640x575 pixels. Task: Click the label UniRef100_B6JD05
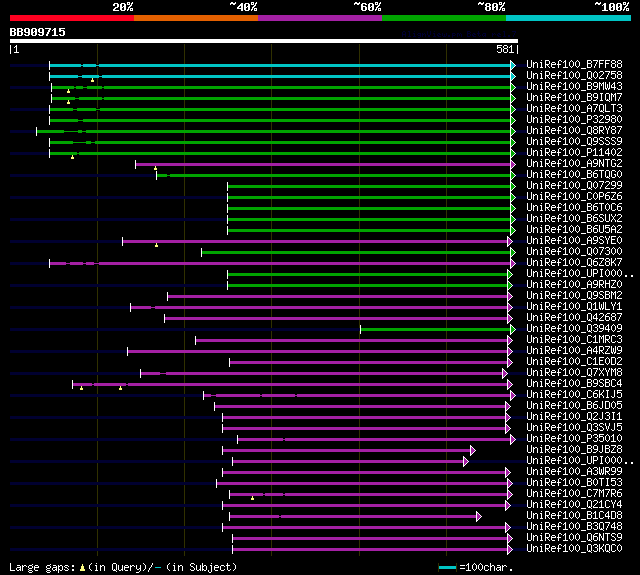coord(574,406)
